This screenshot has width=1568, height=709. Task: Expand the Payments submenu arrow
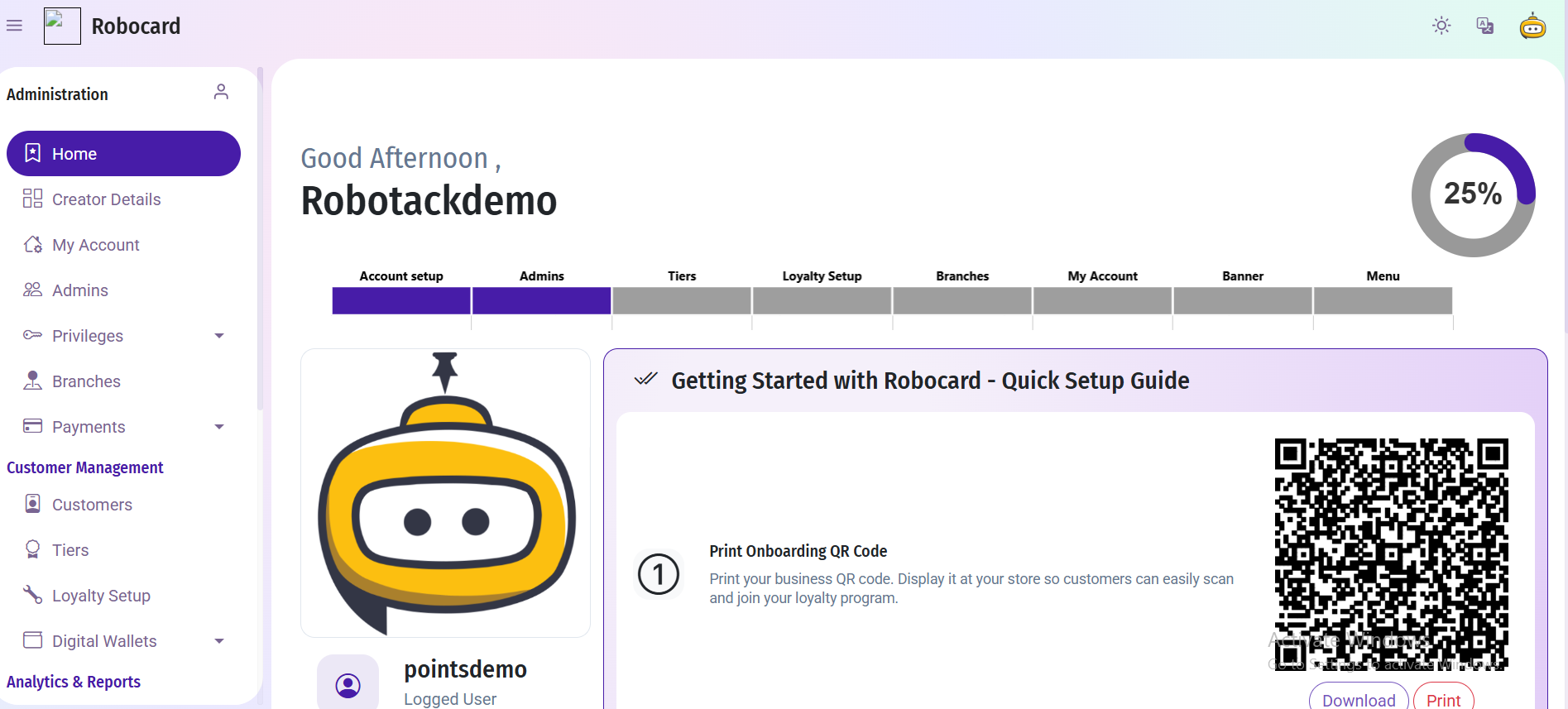(219, 426)
